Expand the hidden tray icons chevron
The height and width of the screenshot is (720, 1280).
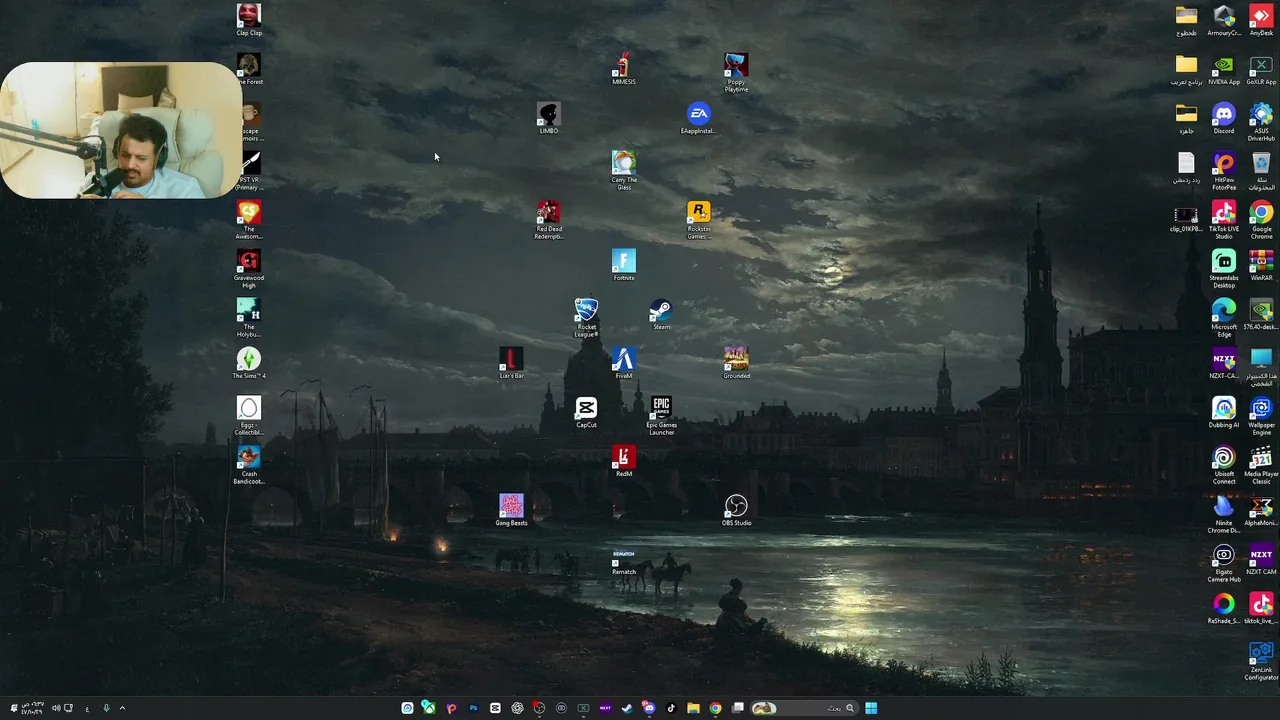(122, 708)
